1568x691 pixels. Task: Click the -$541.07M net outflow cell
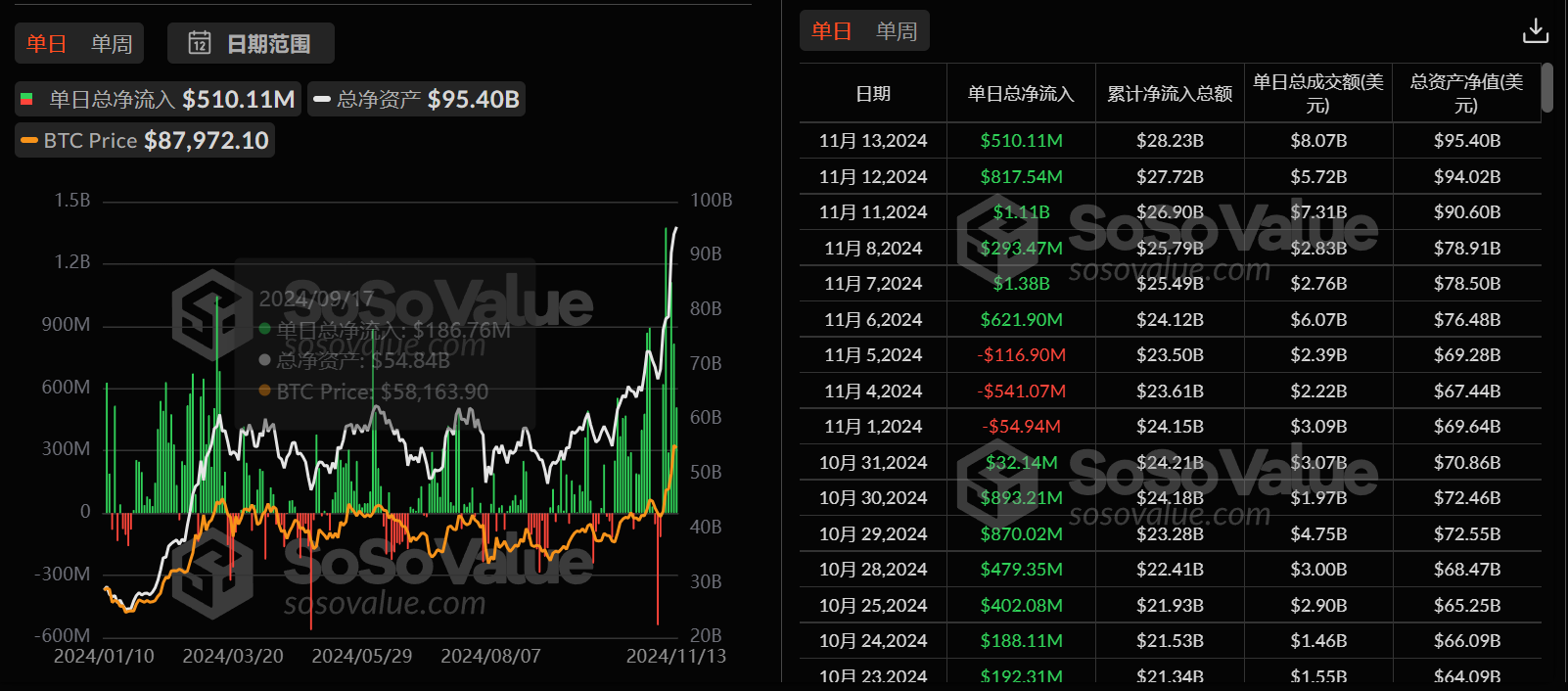coord(1021,392)
